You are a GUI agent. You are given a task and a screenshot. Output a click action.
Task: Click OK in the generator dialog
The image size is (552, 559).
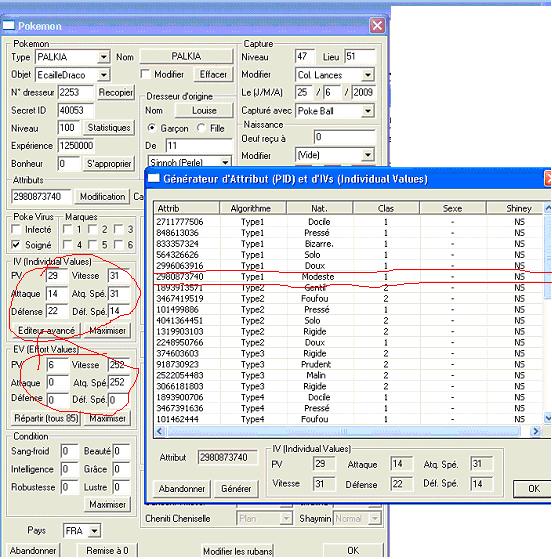(x=533, y=489)
